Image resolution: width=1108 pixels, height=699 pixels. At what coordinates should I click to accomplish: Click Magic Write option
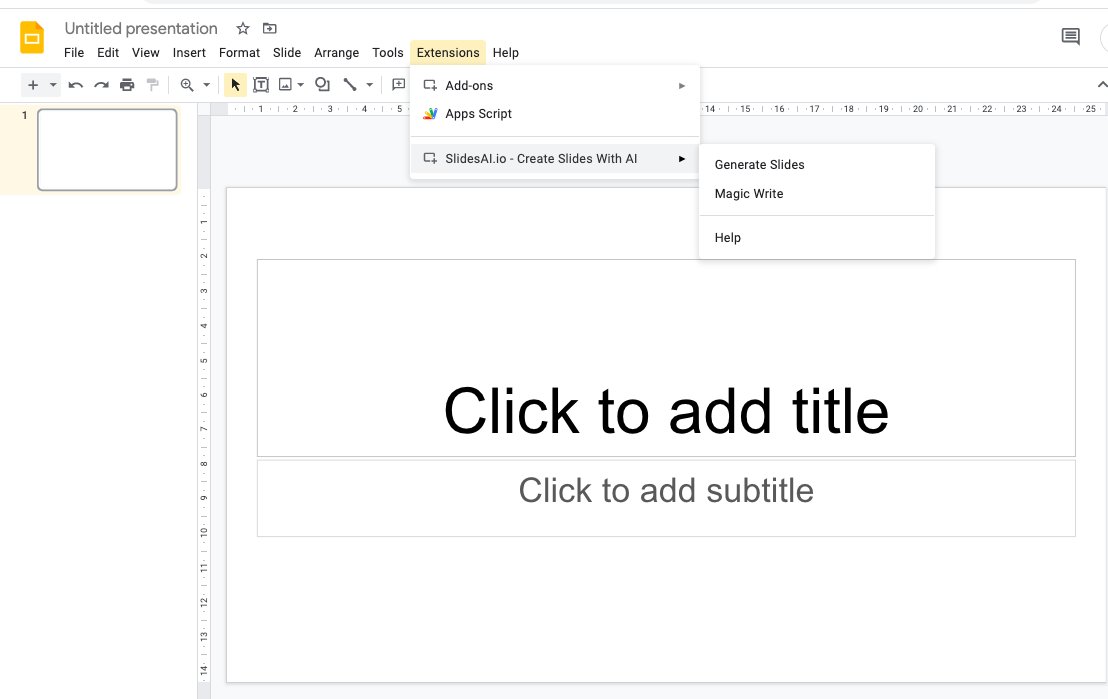748,193
